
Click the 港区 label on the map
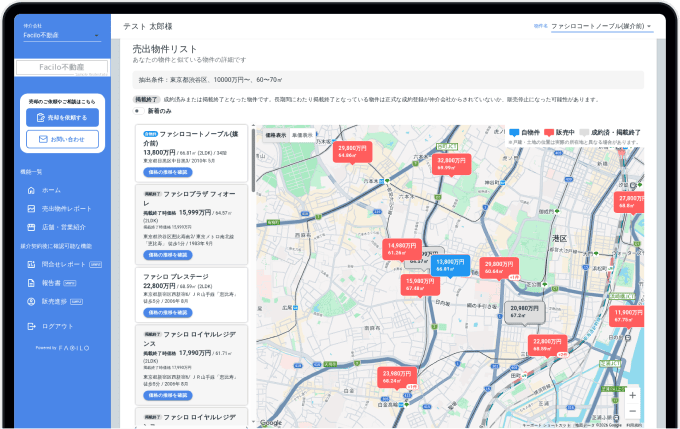point(559,239)
